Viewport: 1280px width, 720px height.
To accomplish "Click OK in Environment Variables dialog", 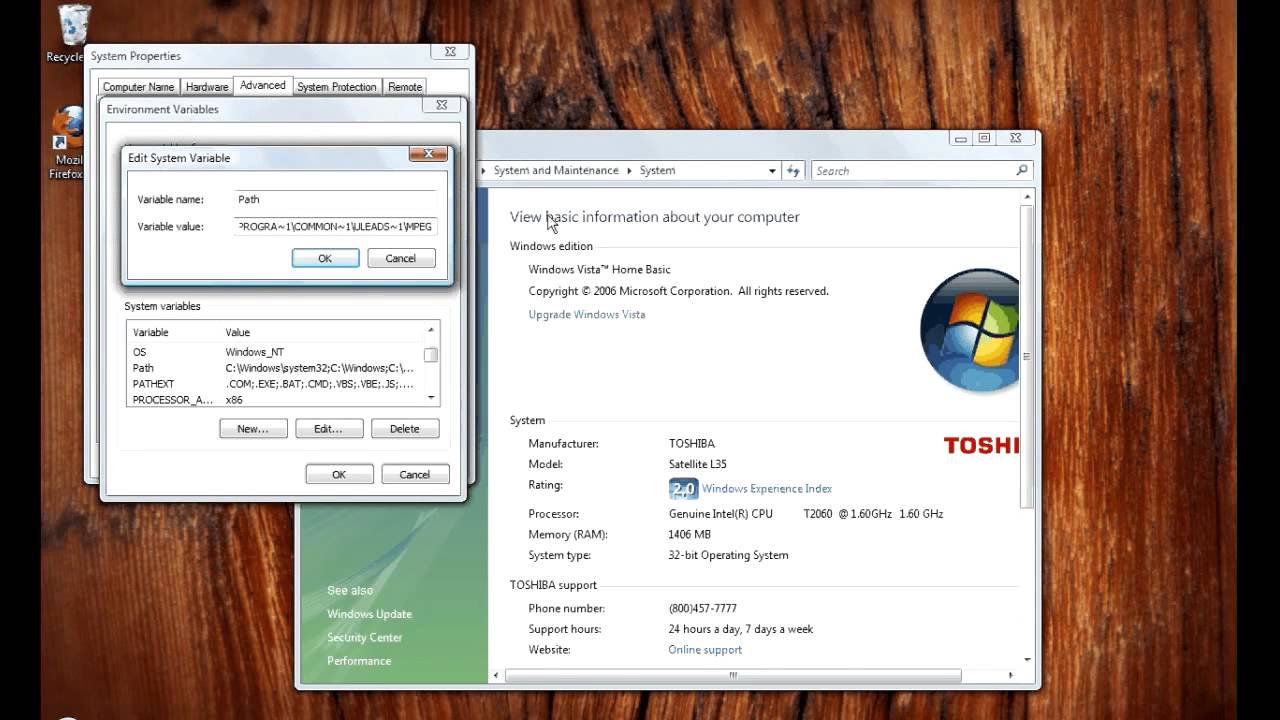I will coord(339,474).
